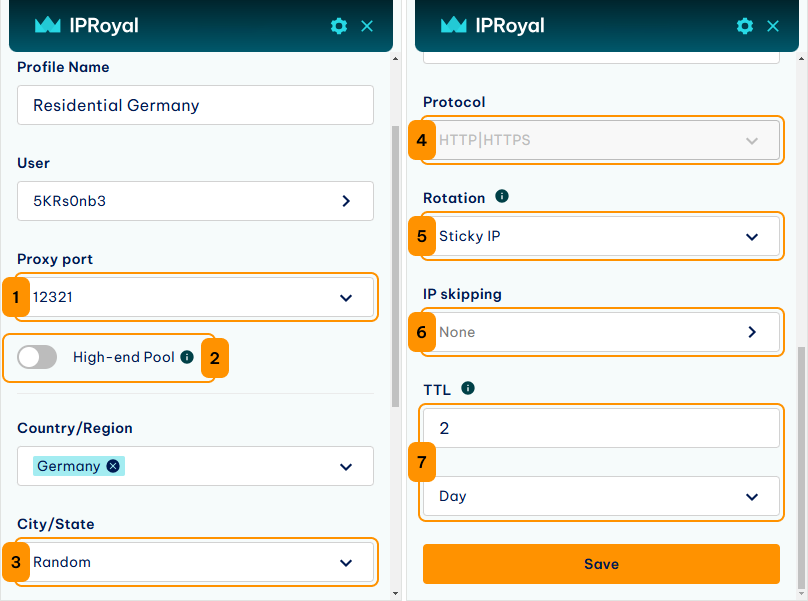Open the City/State Random dropdown

[195, 562]
